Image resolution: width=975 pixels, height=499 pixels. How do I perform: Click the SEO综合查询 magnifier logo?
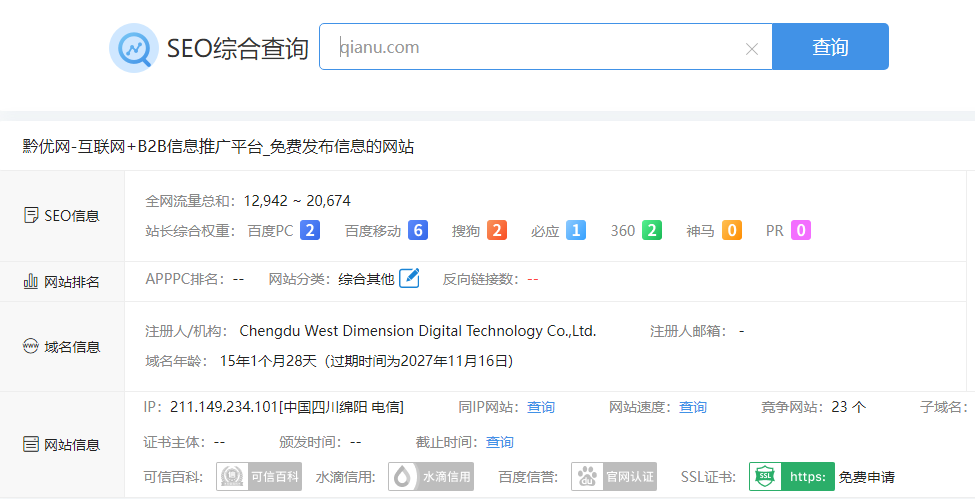(x=134, y=48)
